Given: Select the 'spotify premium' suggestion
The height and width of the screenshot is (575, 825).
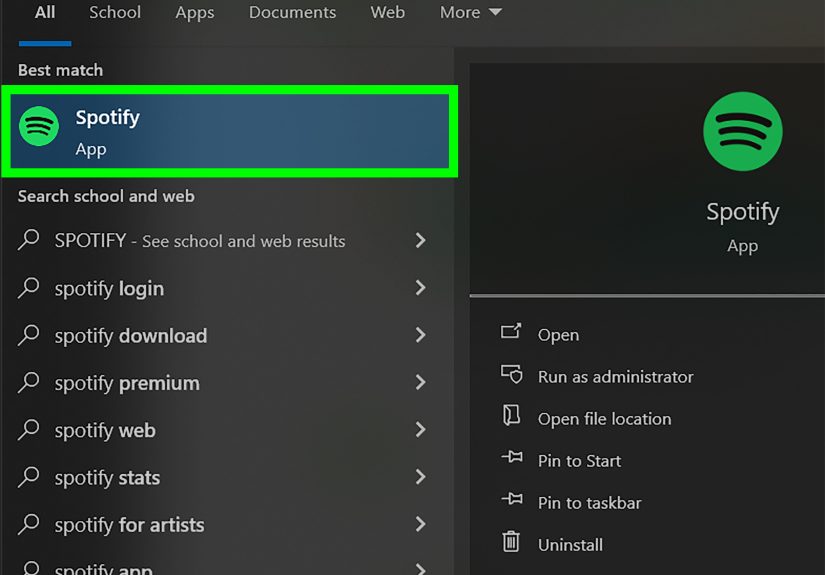Looking at the screenshot, I should (226, 383).
